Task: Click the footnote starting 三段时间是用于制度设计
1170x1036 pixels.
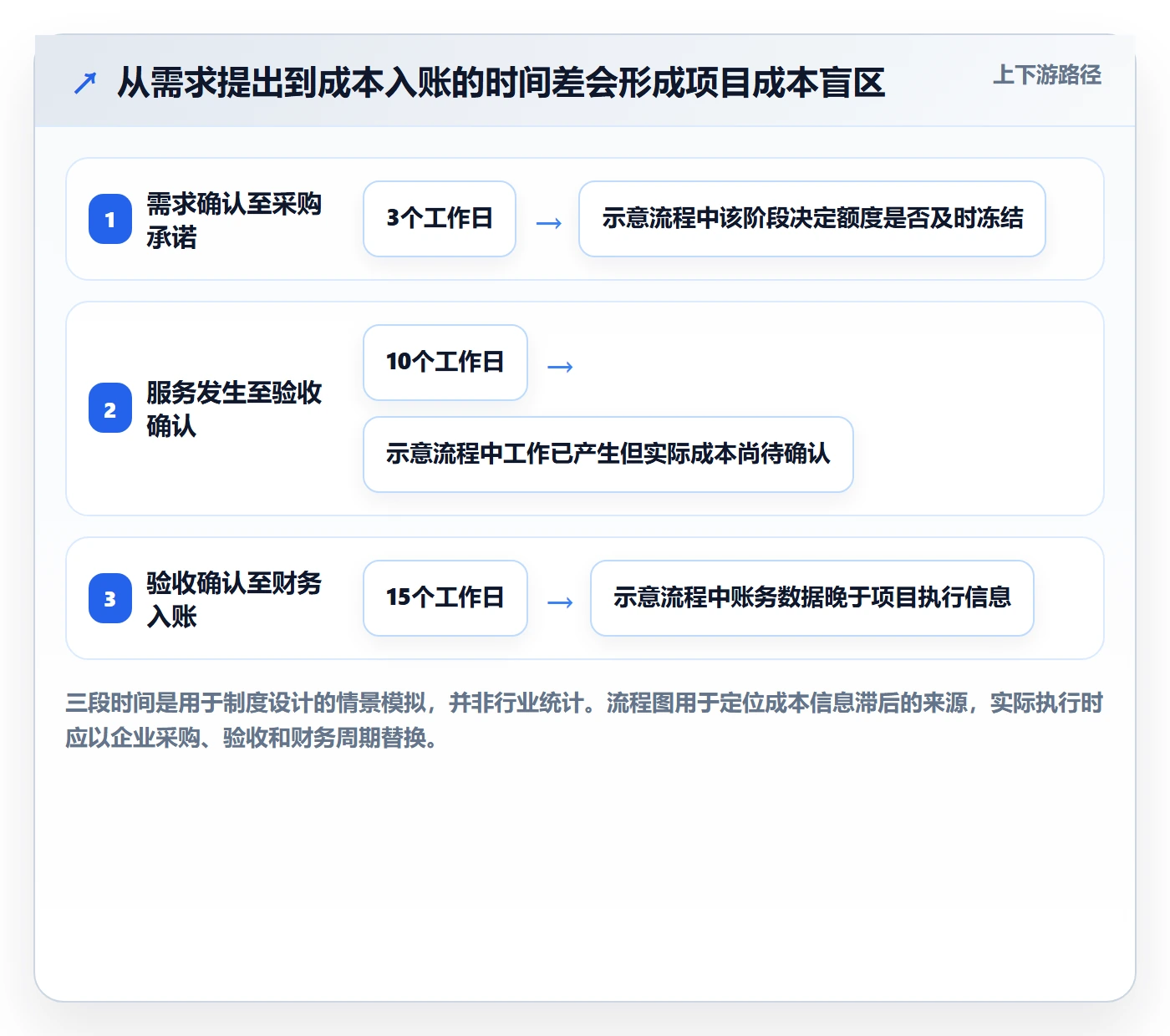Action: coord(584,720)
